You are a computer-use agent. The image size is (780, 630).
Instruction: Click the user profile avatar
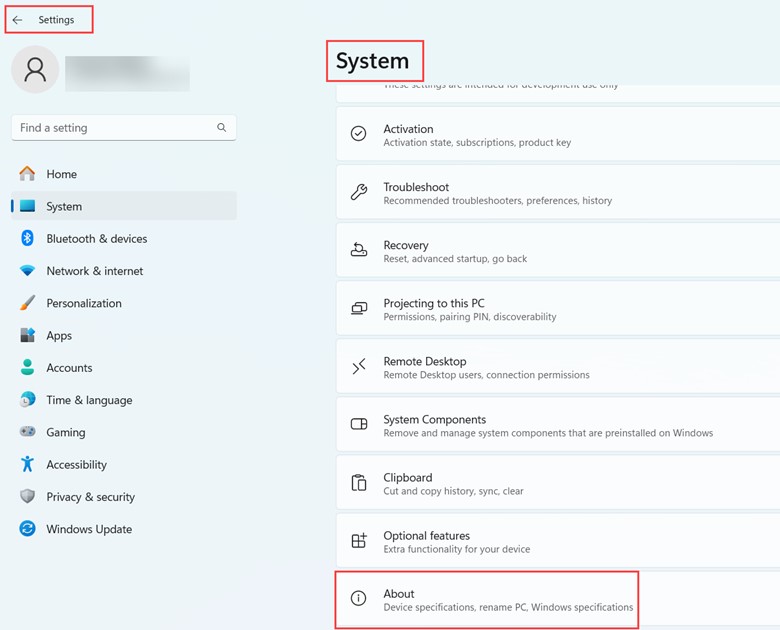[35, 70]
